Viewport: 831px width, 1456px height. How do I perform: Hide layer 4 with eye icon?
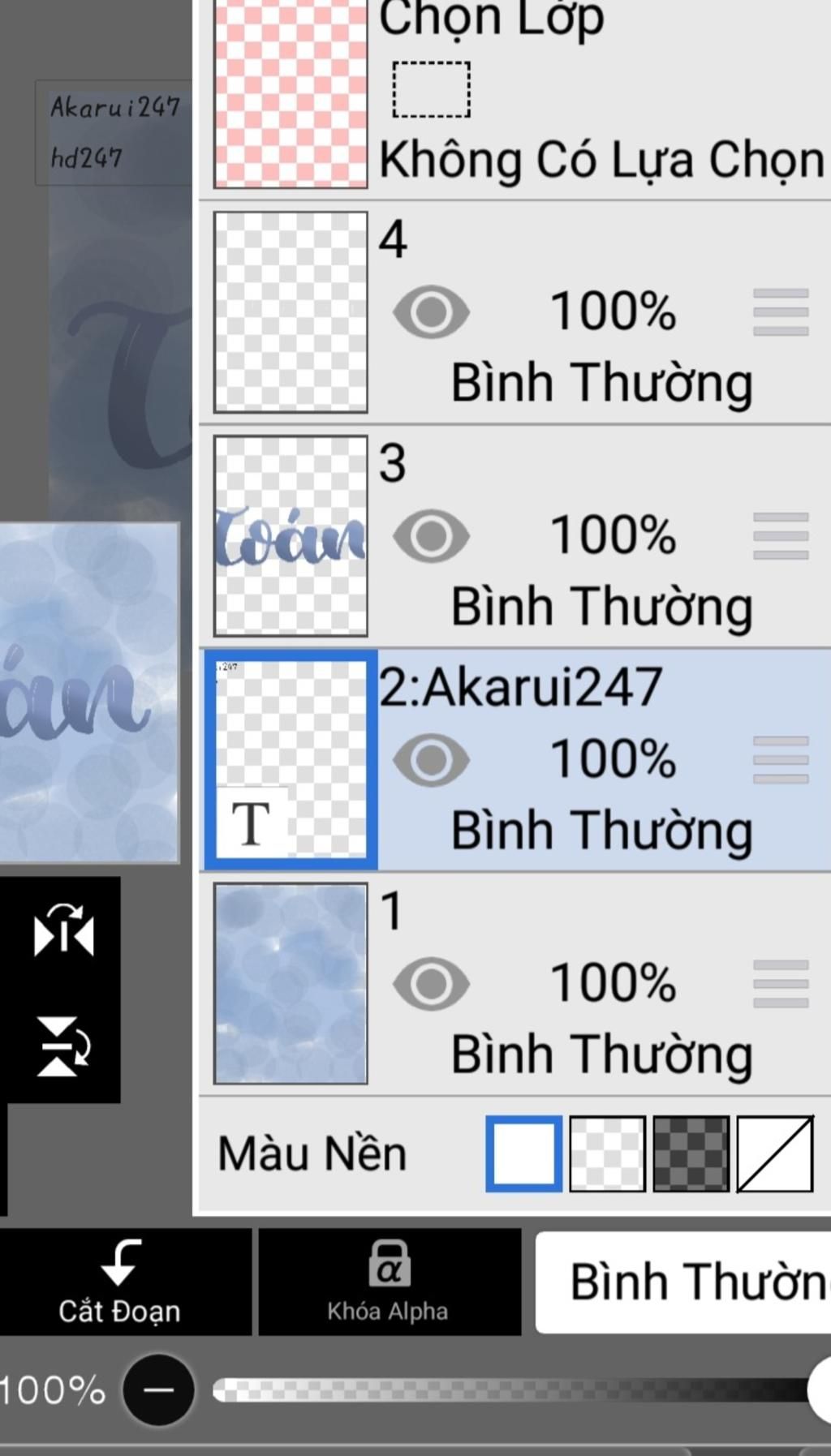[x=431, y=312]
